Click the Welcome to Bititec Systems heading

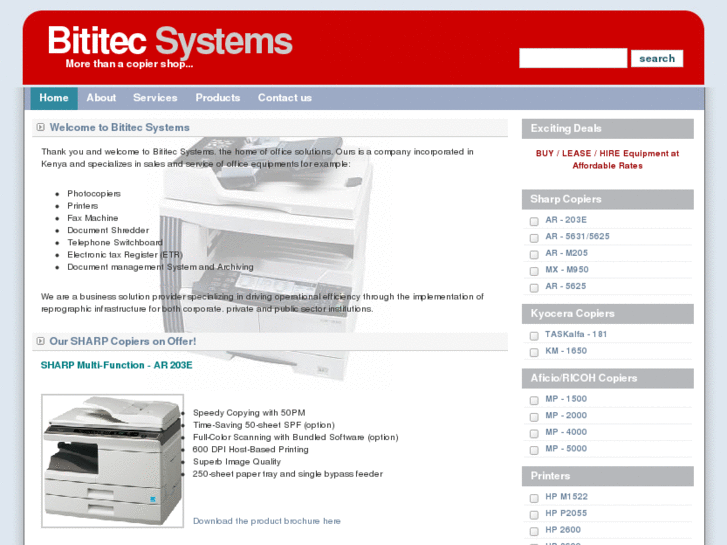coord(120,128)
